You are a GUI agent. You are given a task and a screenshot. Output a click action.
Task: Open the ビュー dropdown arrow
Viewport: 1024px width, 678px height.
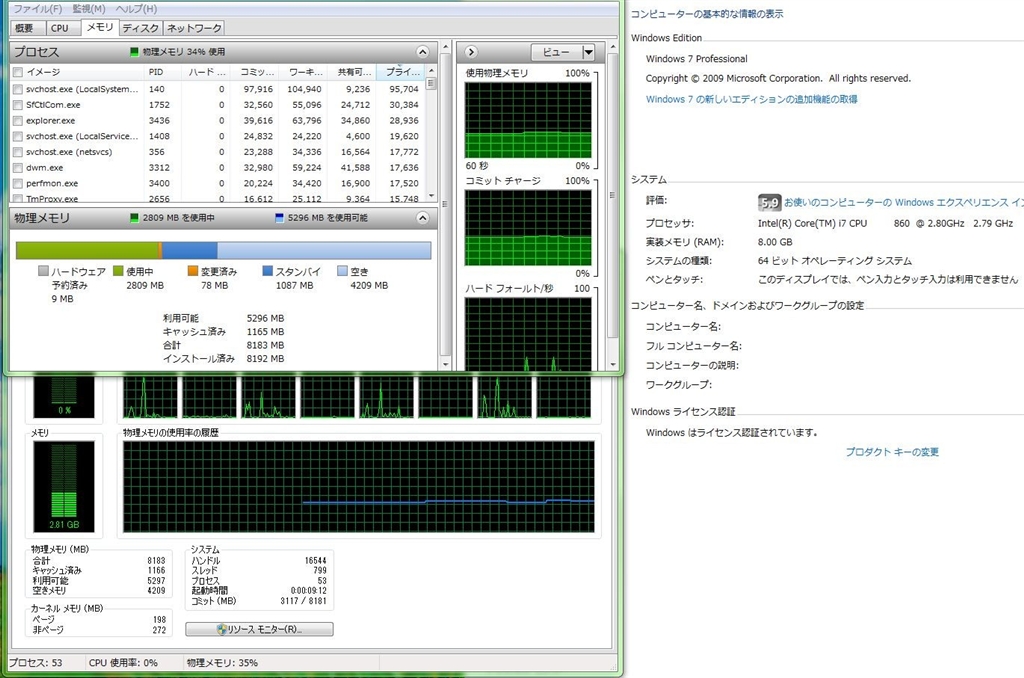[x=588, y=52]
